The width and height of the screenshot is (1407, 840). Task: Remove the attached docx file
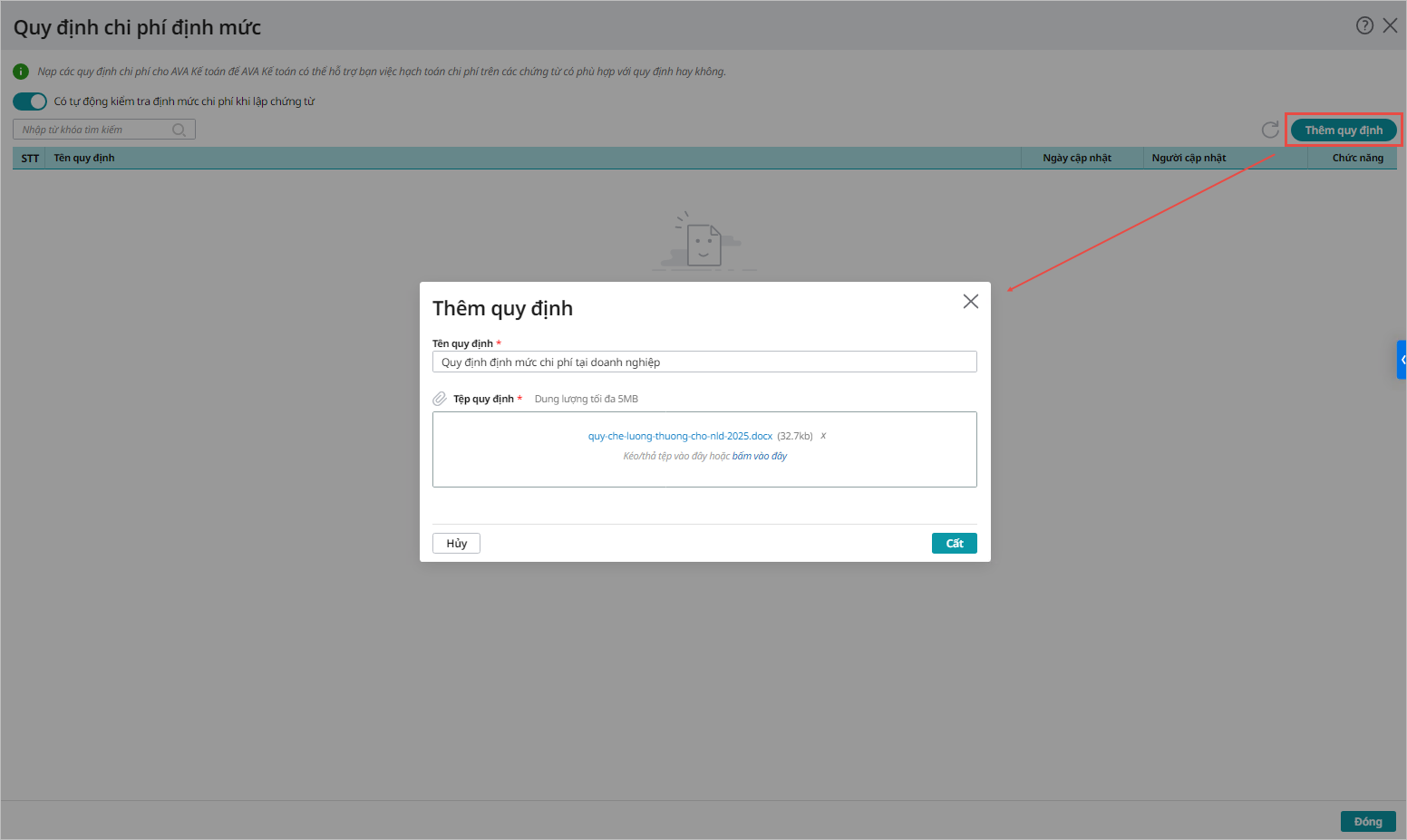[x=823, y=436]
